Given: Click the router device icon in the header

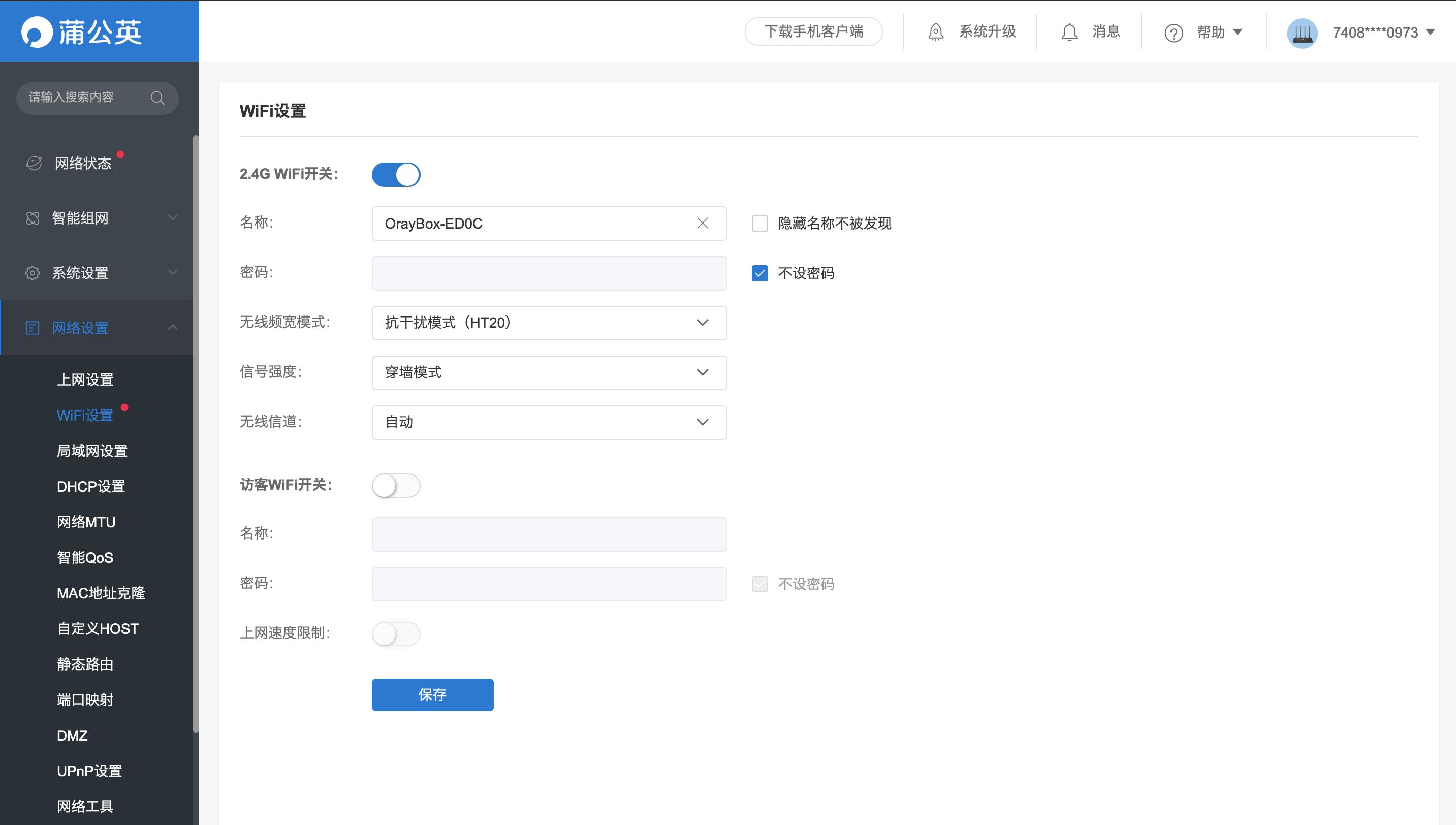Looking at the screenshot, I should pos(1303,33).
